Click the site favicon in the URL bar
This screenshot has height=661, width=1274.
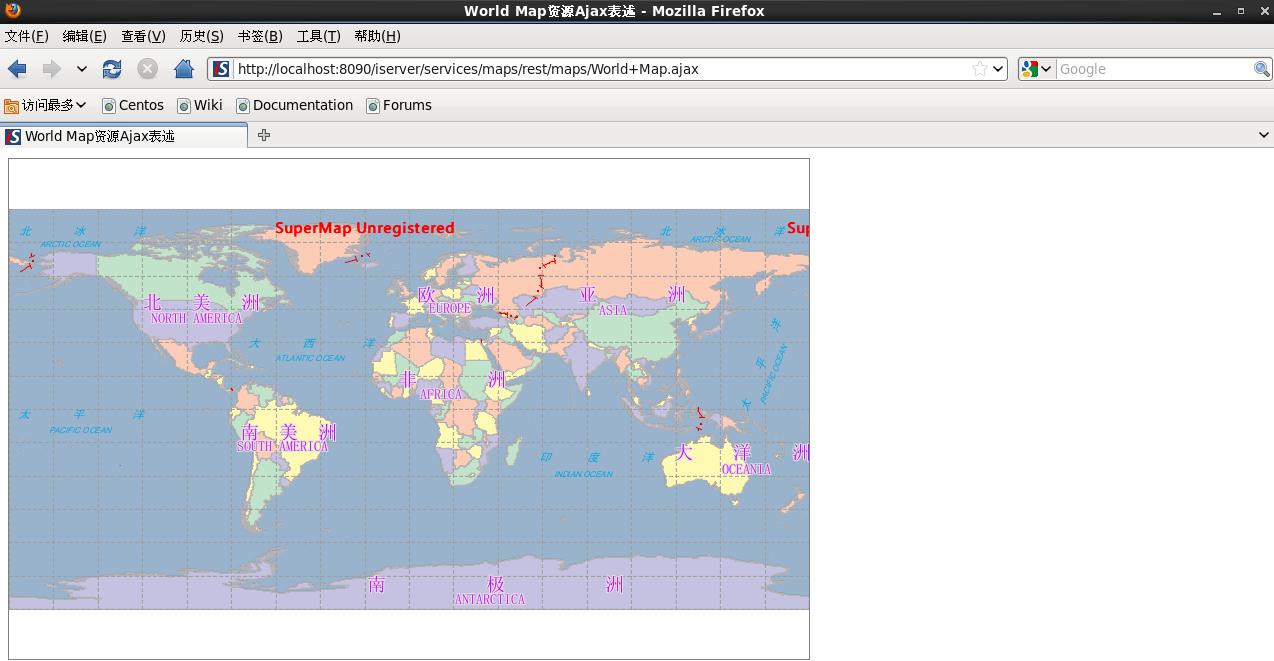(x=221, y=69)
